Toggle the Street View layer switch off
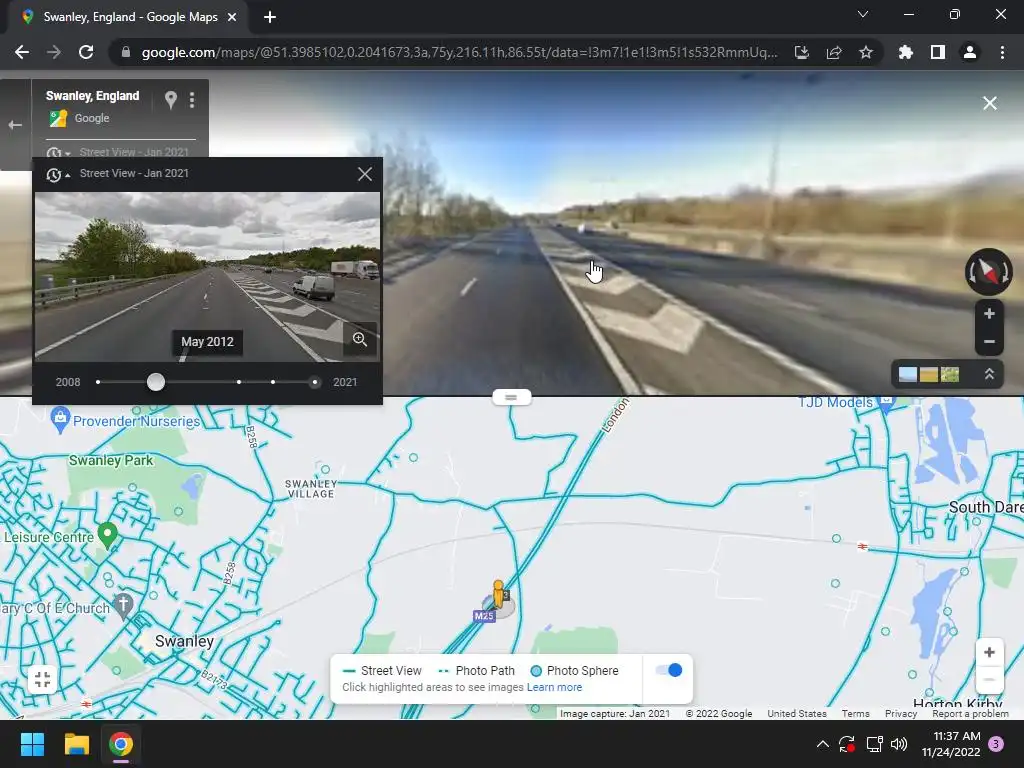The width and height of the screenshot is (1024, 768). point(668,670)
